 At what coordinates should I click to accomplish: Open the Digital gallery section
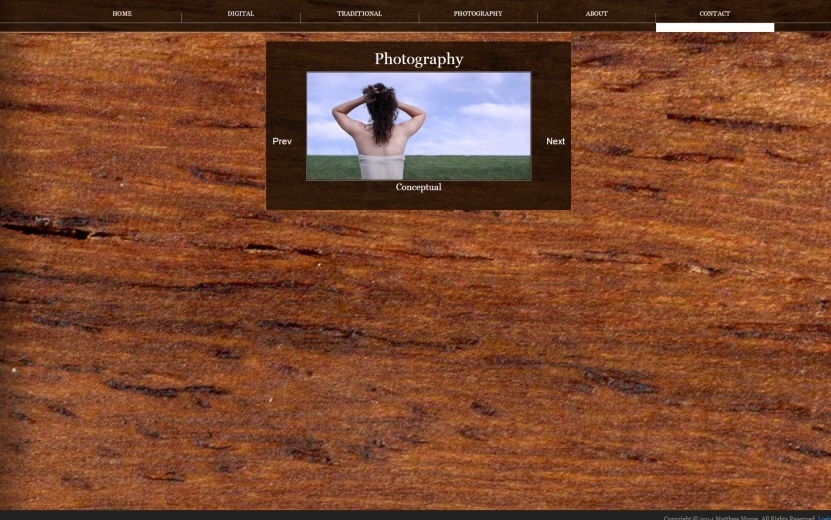240,14
